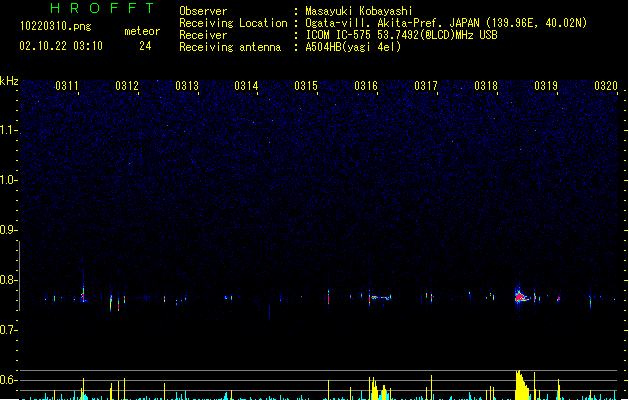Select the file name 10220310.png
The width and height of the screenshot is (629, 400).
(x=56, y=26)
